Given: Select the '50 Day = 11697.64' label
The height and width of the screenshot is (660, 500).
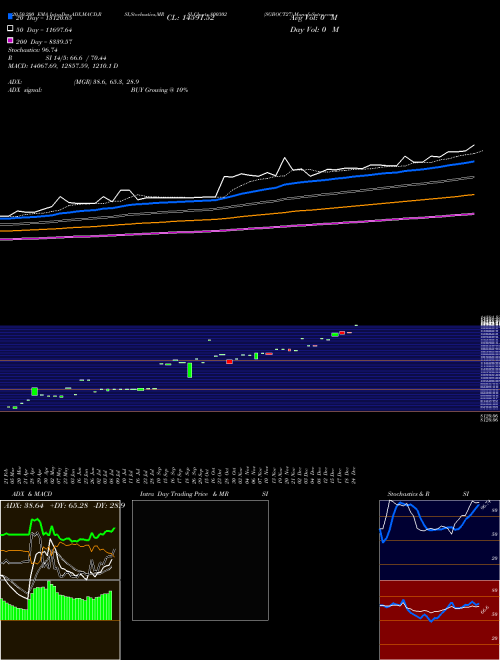Looking at the screenshot, I should point(44,30).
